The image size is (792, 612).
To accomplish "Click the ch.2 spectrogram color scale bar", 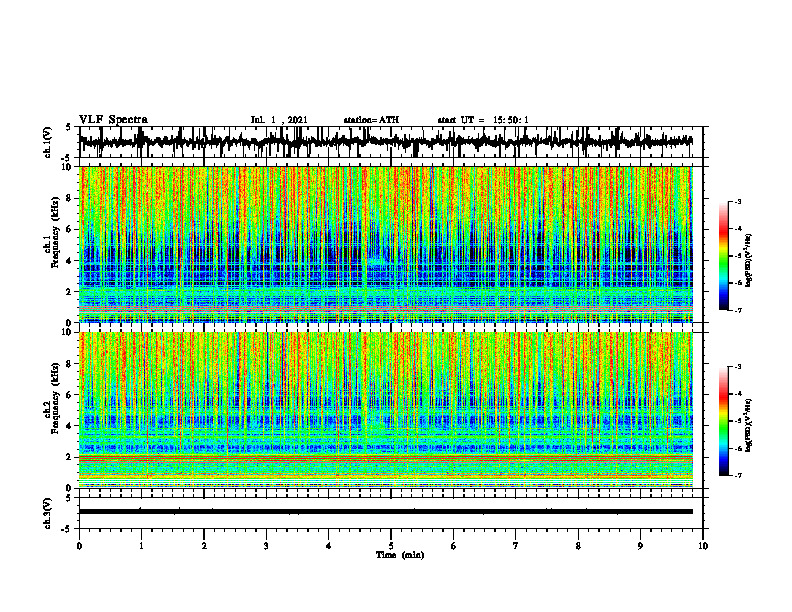I will [724, 421].
